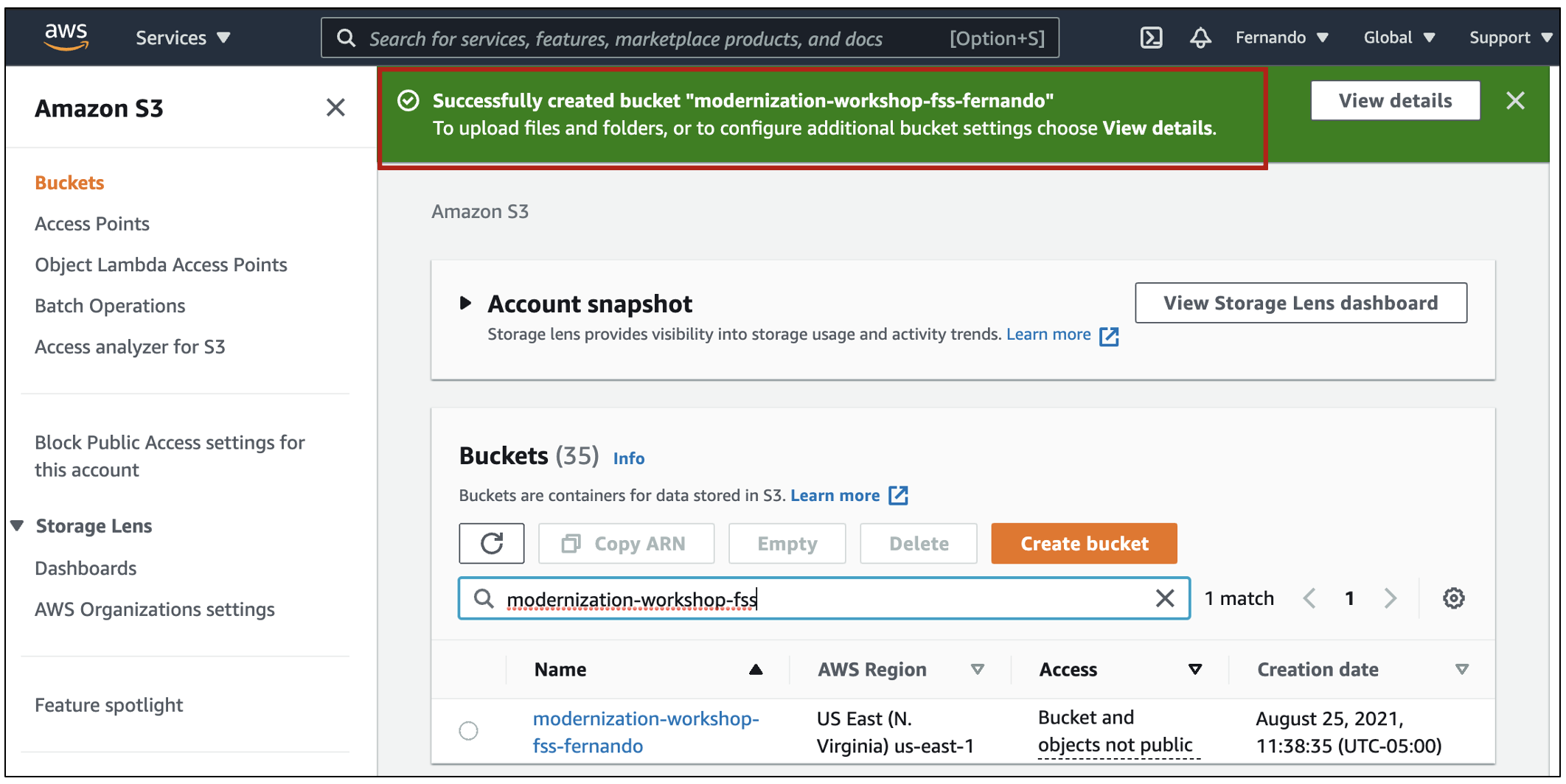Image resolution: width=1566 pixels, height=784 pixels.
Task: Clear the bucket search filter text
Action: pyautogui.click(x=1165, y=598)
